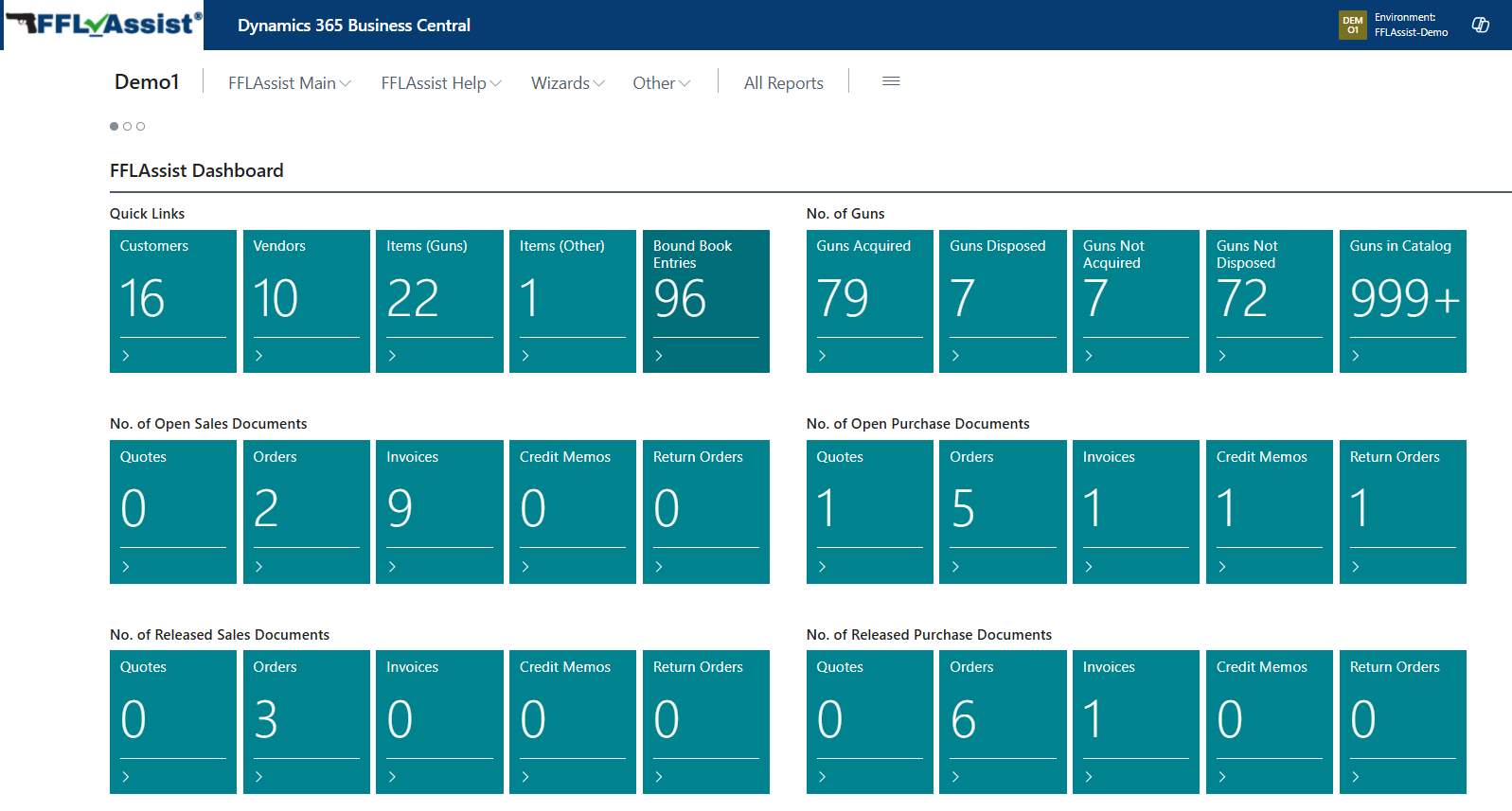Open released sales Return Orders tile
The width and height of the screenshot is (1512, 811).
[x=706, y=722]
